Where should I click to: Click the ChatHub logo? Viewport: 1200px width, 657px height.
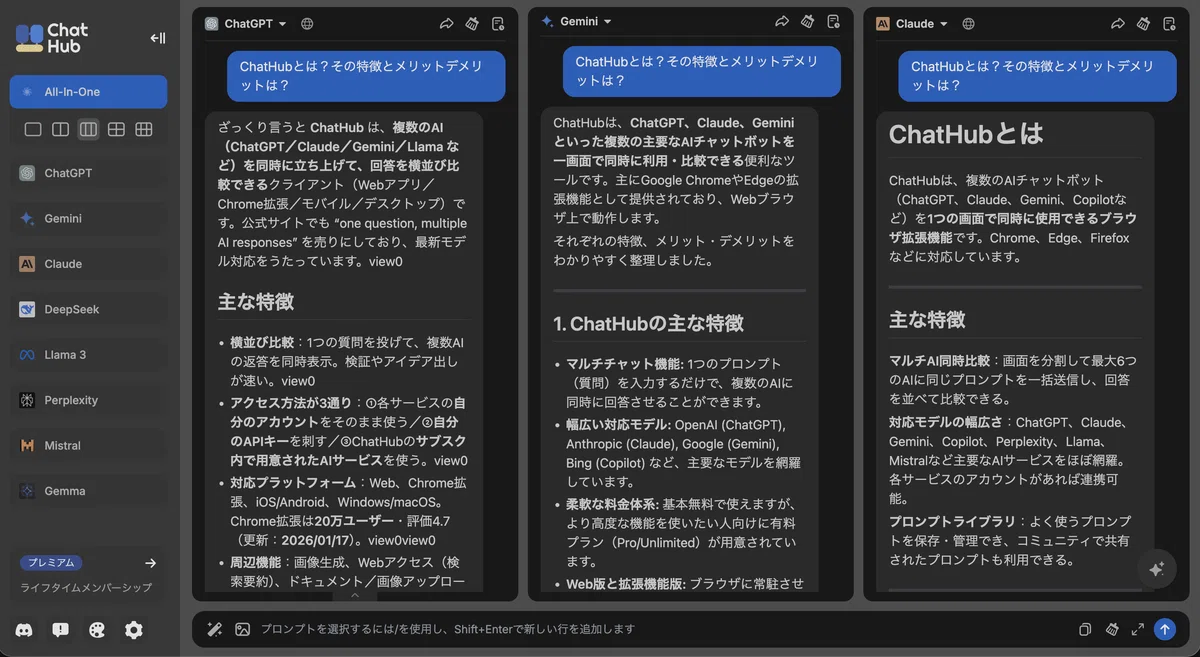pyautogui.click(x=52, y=38)
